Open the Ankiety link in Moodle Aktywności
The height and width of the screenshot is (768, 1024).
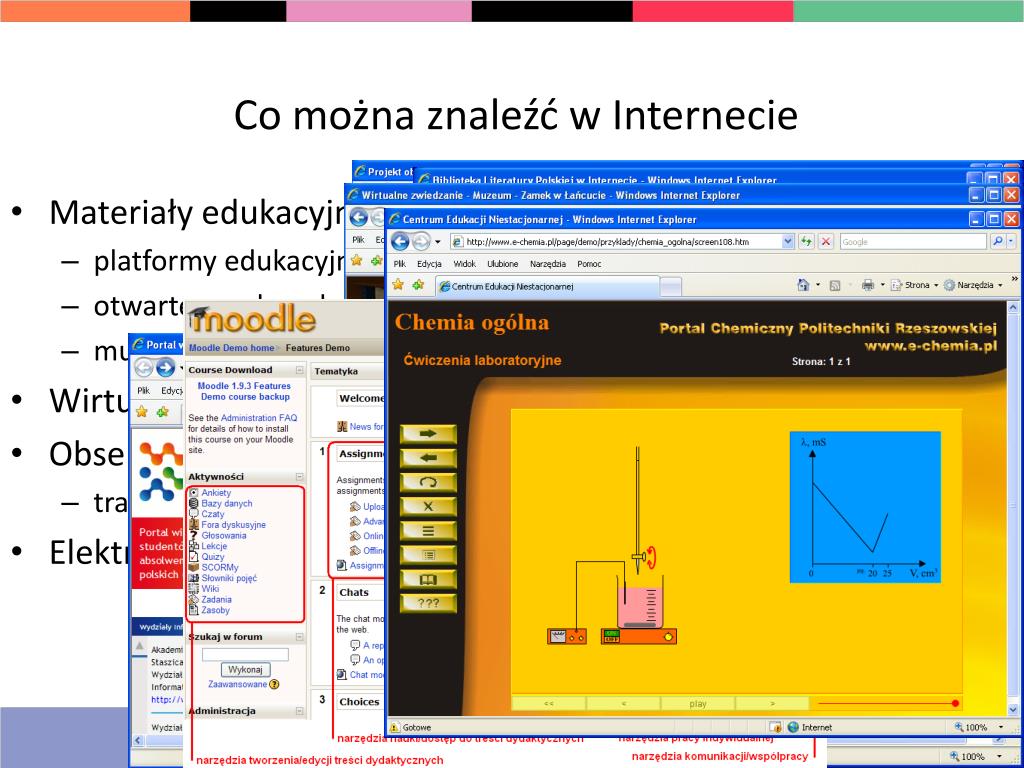click(216, 492)
